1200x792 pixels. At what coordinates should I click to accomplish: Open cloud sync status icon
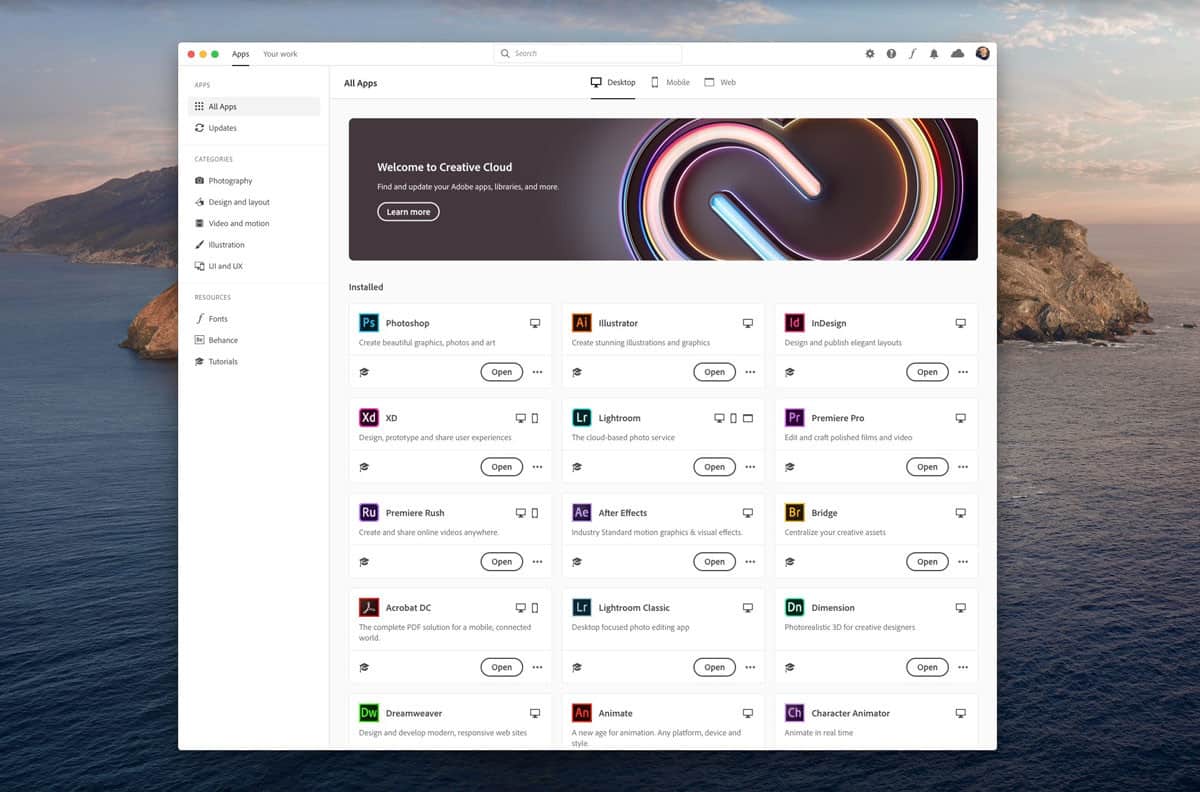957,54
